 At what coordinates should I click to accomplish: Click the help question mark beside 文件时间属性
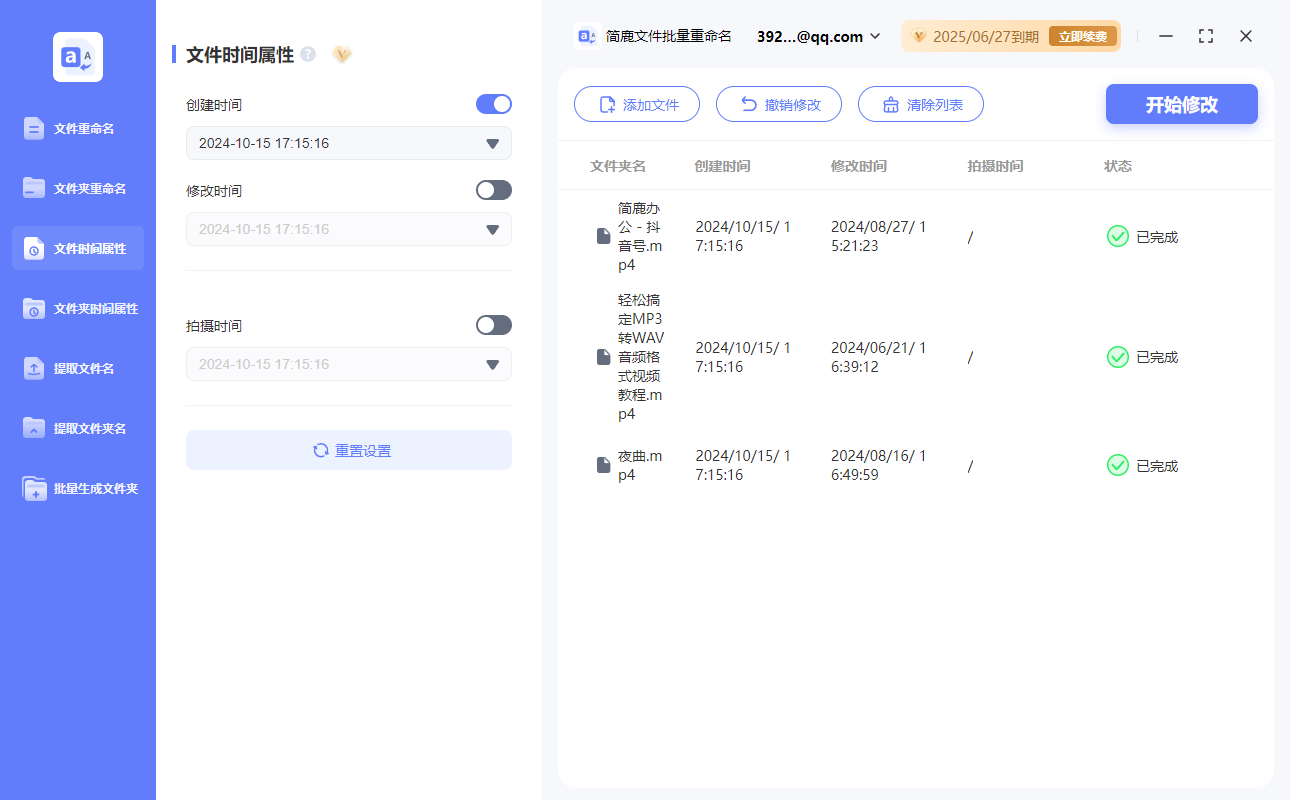(x=307, y=55)
